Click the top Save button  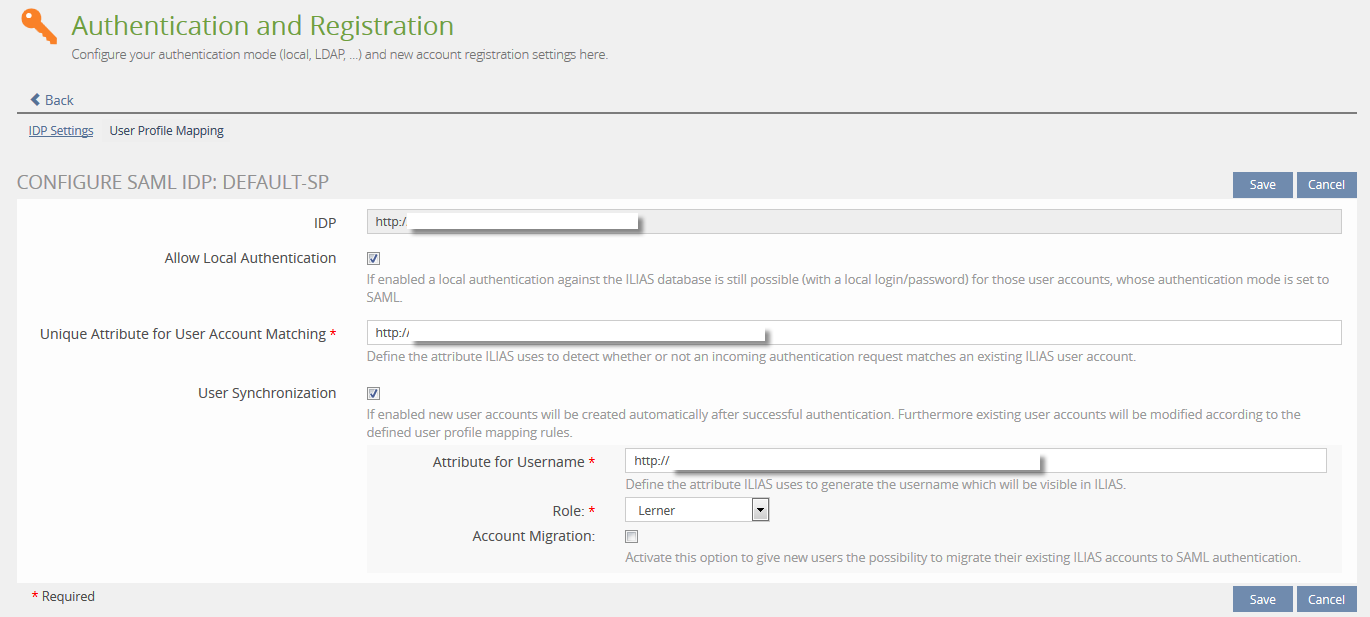(x=1262, y=184)
